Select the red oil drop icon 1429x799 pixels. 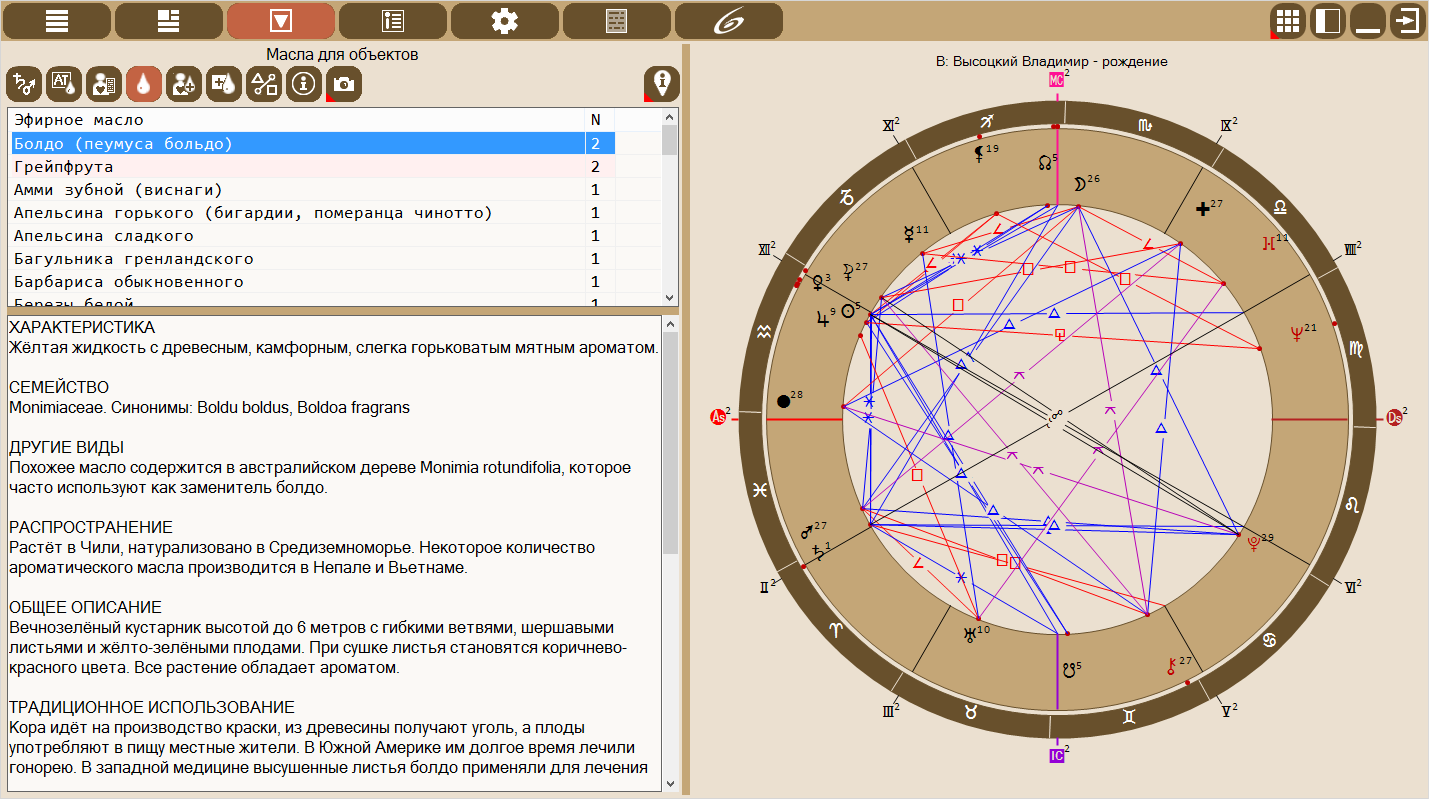(144, 85)
